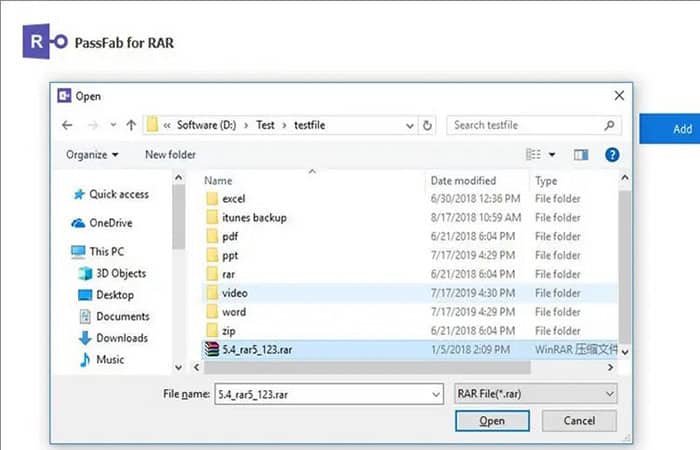Click the Add button in PassFab

pyautogui.click(x=670, y=129)
